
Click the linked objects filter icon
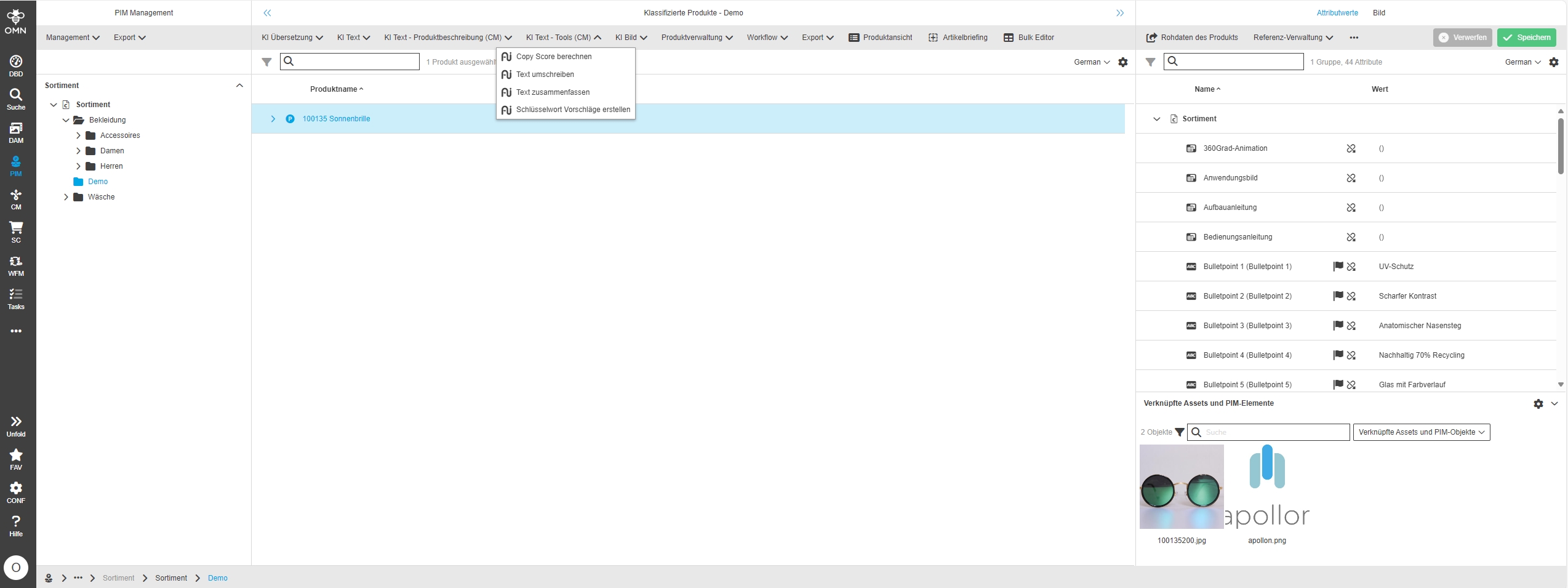click(x=1180, y=432)
